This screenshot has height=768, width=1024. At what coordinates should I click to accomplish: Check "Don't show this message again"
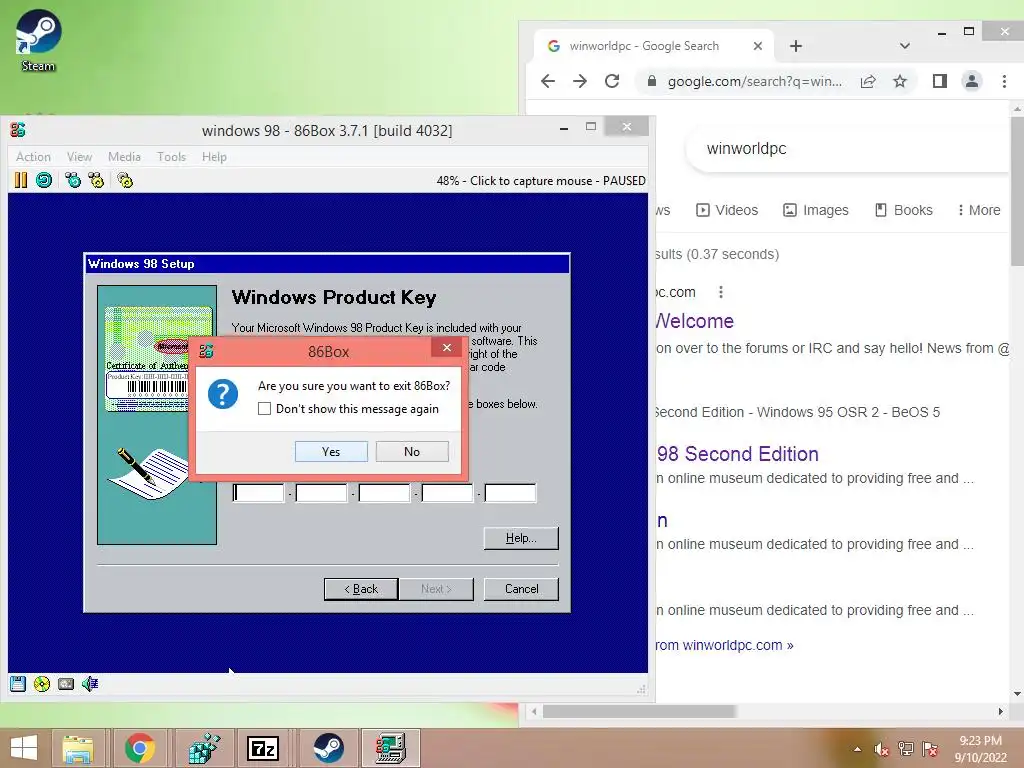(x=264, y=409)
